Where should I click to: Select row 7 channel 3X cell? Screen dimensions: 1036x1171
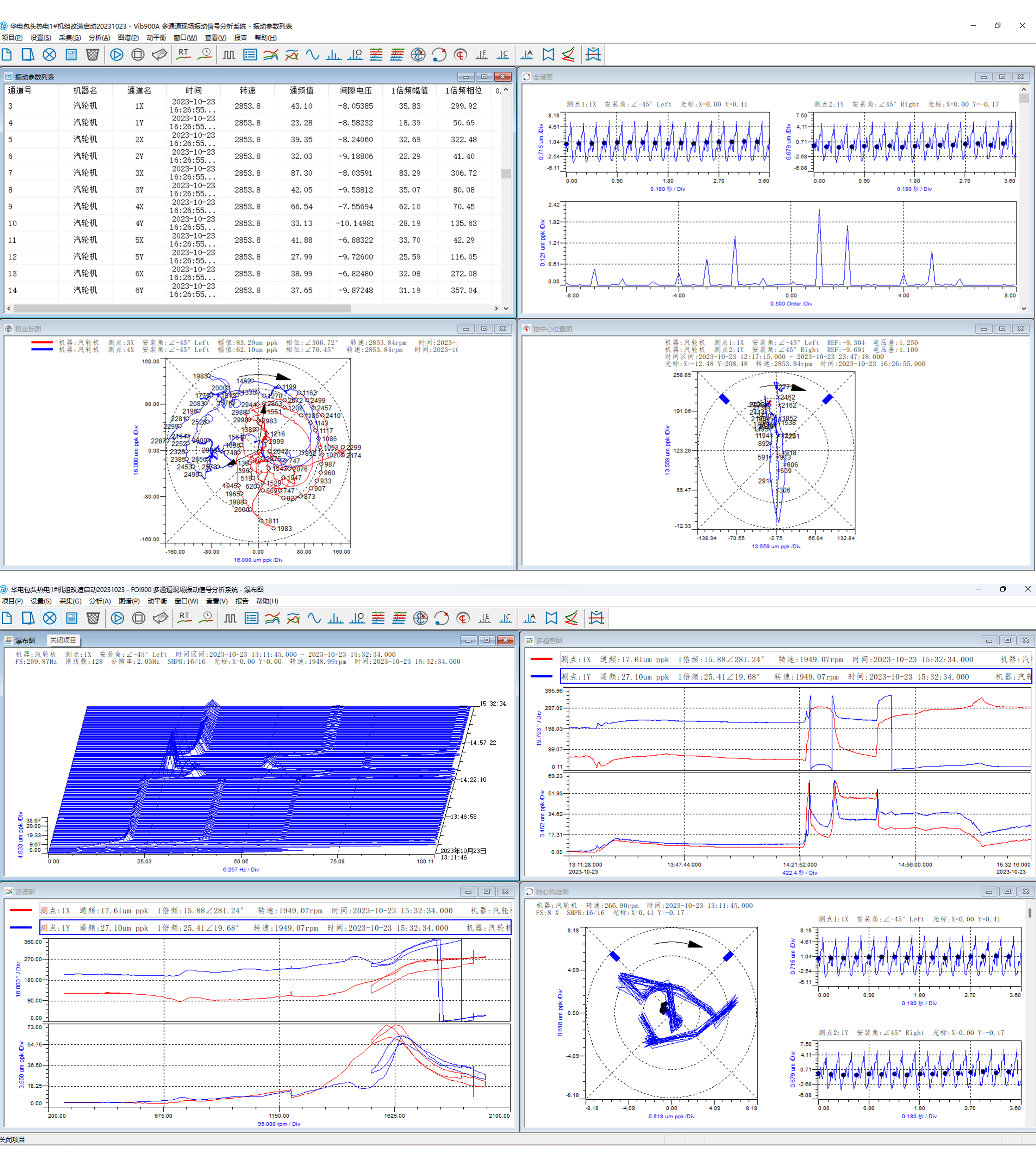pos(139,173)
